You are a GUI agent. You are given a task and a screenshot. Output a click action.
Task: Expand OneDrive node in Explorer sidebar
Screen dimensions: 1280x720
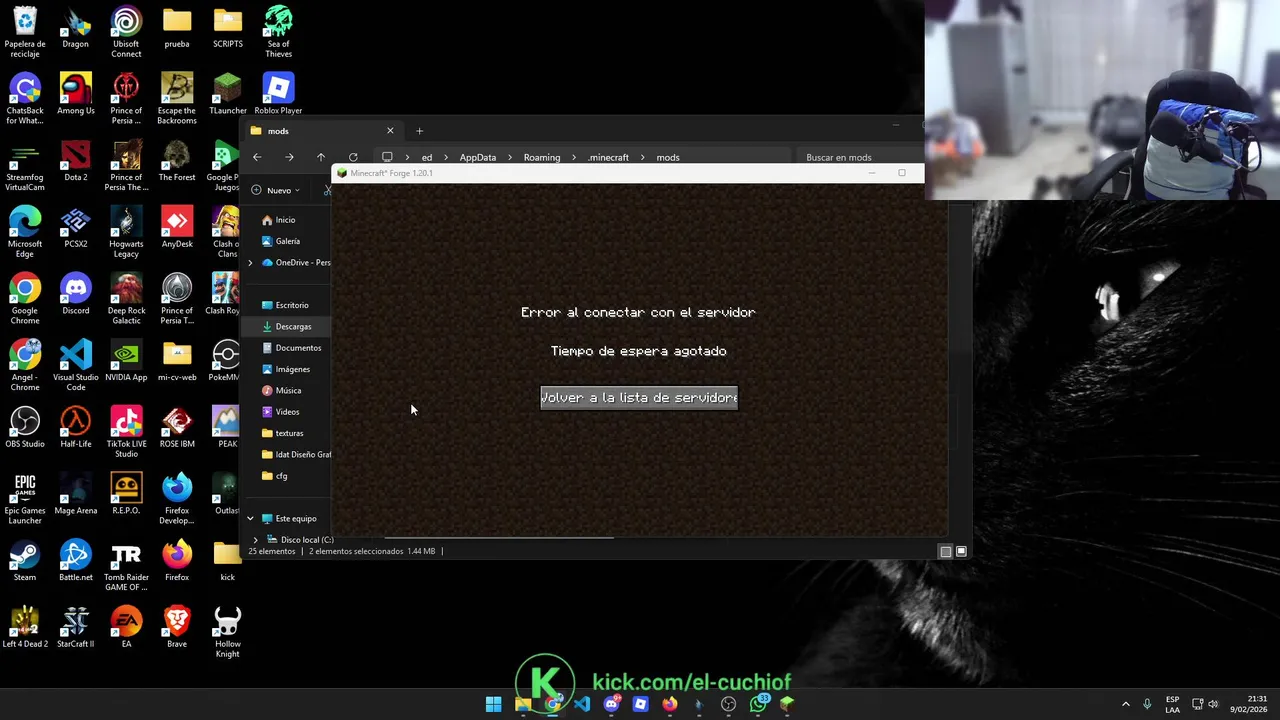click(x=251, y=263)
